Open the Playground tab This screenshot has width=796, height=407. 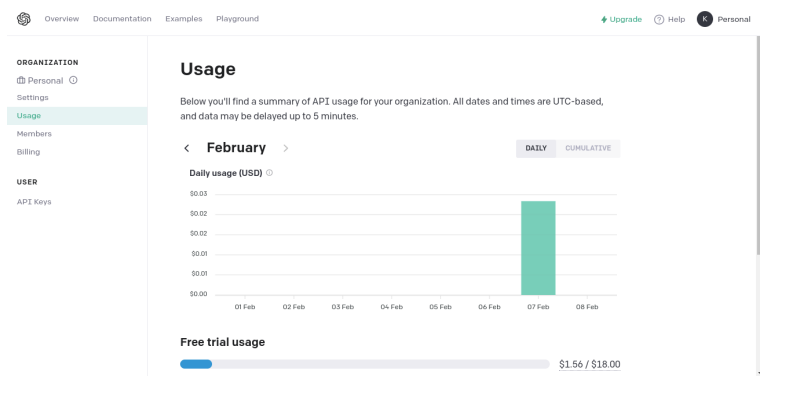tap(237, 19)
